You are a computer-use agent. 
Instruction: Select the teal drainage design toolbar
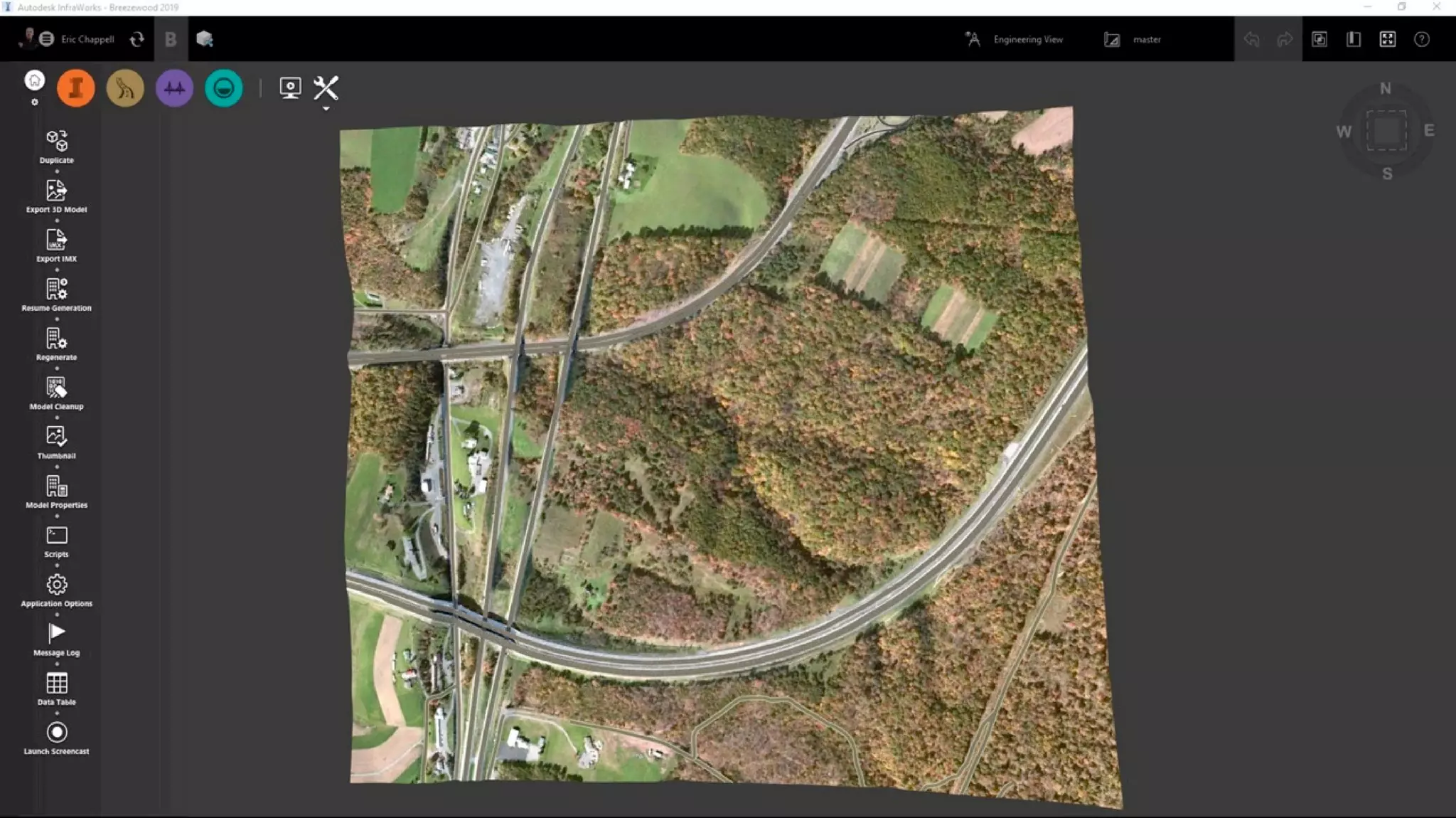click(x=223, y=88)
